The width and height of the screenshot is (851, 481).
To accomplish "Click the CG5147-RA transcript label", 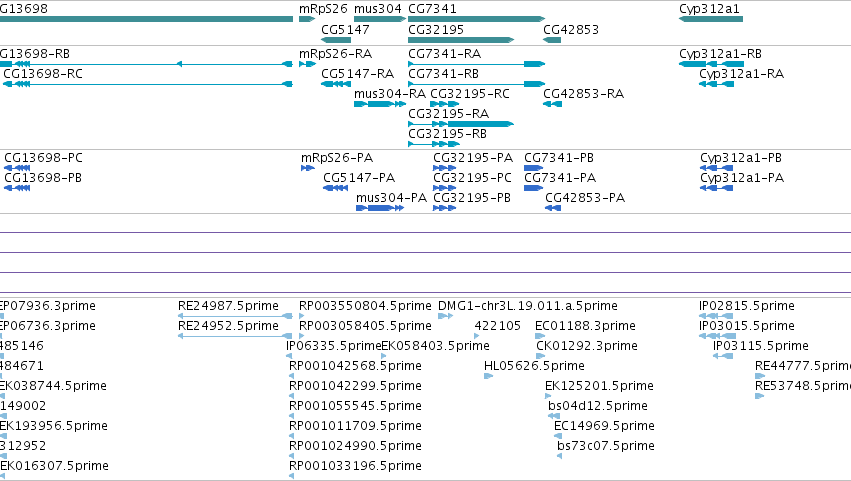I will pyautogui.click(x=358, y=74).
